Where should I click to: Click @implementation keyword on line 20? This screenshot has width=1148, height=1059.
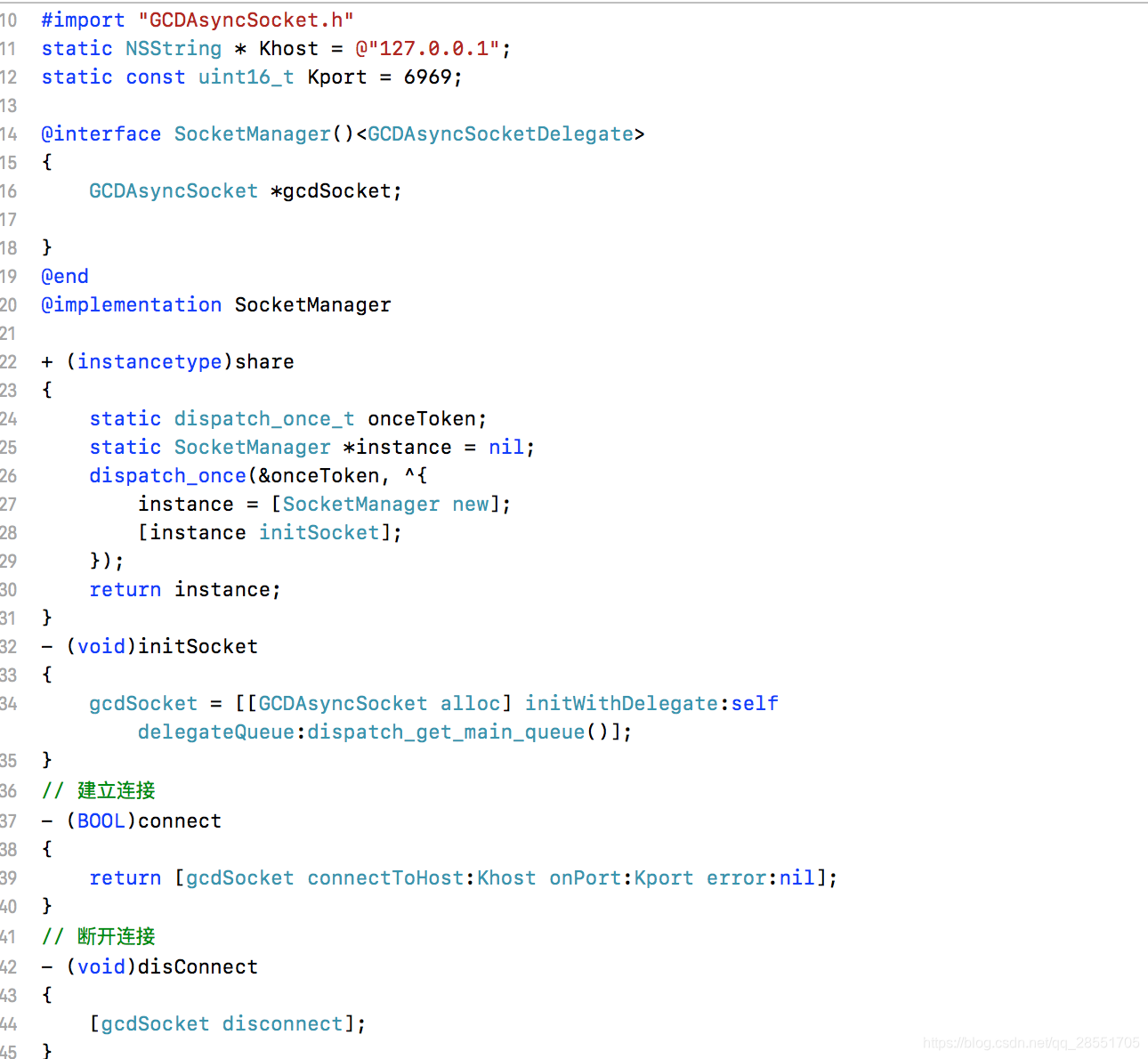(131, 304)
